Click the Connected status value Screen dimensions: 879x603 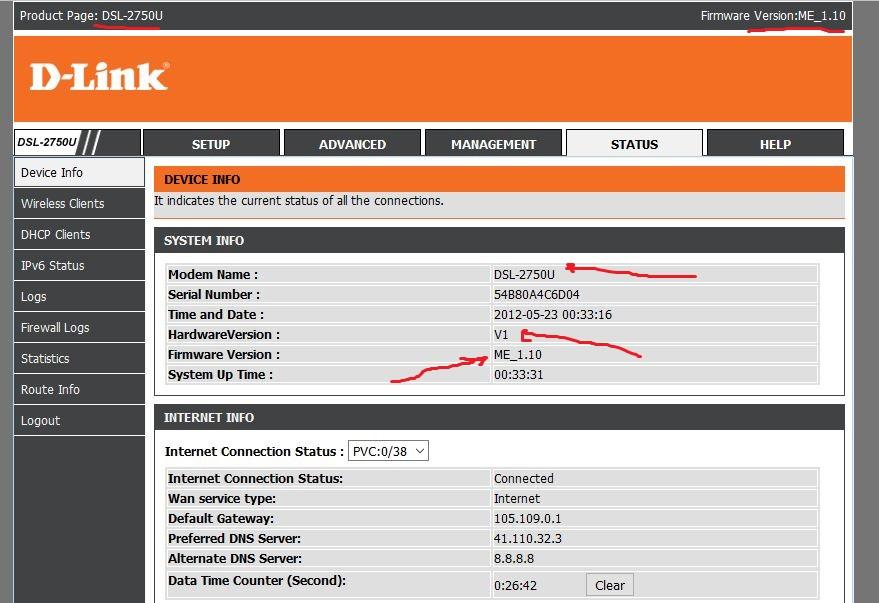[x=524, y=479]
